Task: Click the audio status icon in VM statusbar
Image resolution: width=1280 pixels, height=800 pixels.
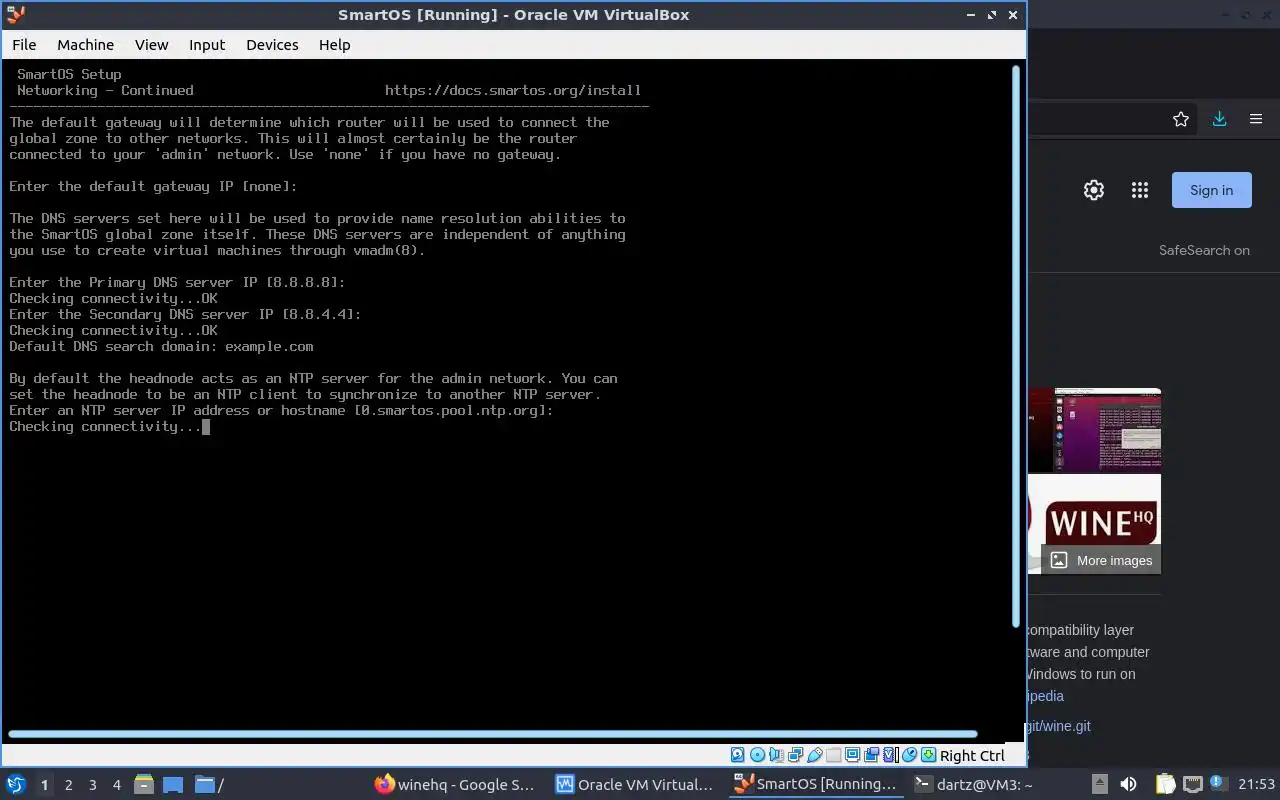Action: [x=776, y=755]
